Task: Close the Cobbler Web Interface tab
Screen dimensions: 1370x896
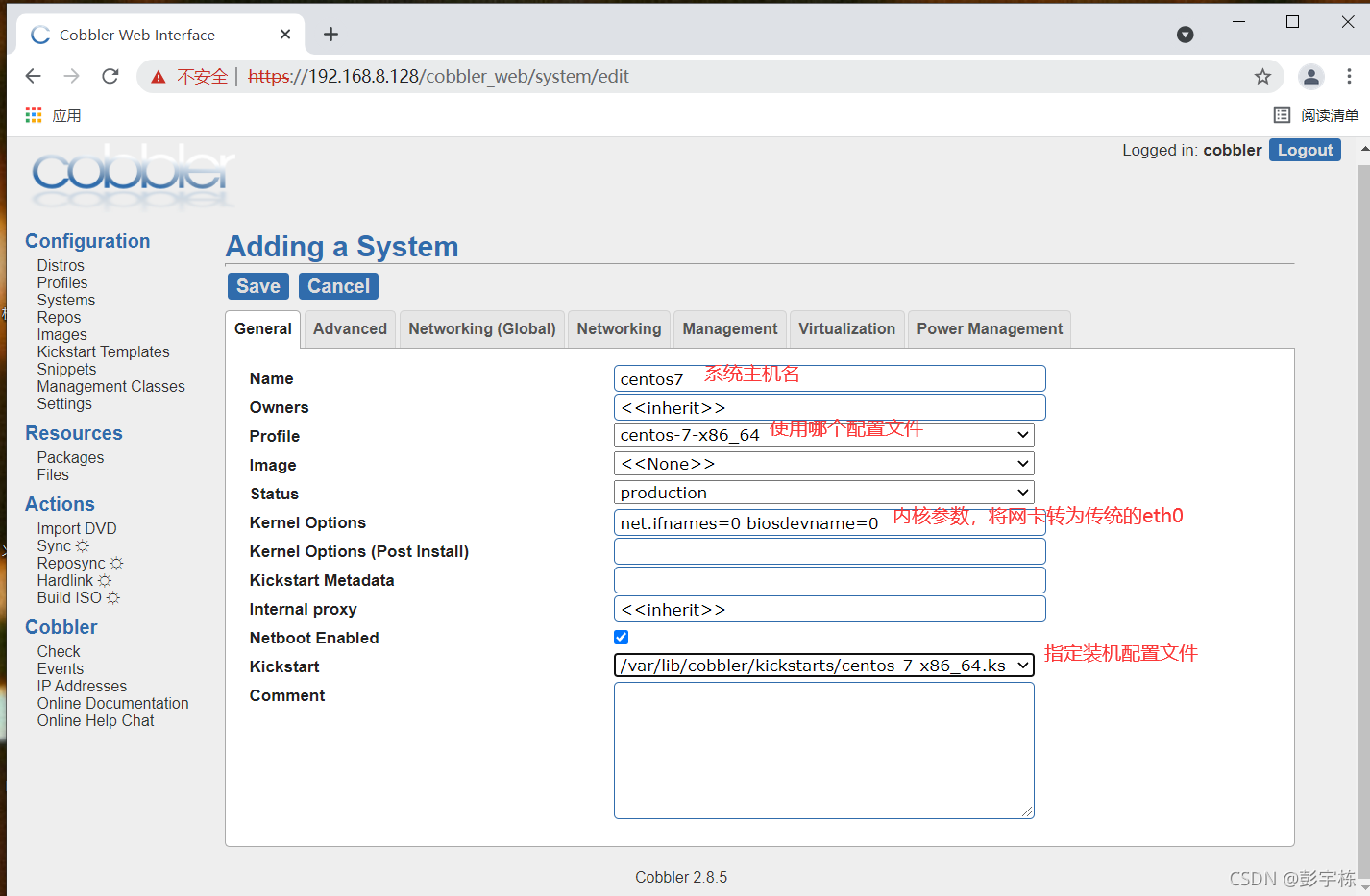Action: coord(285,35)
